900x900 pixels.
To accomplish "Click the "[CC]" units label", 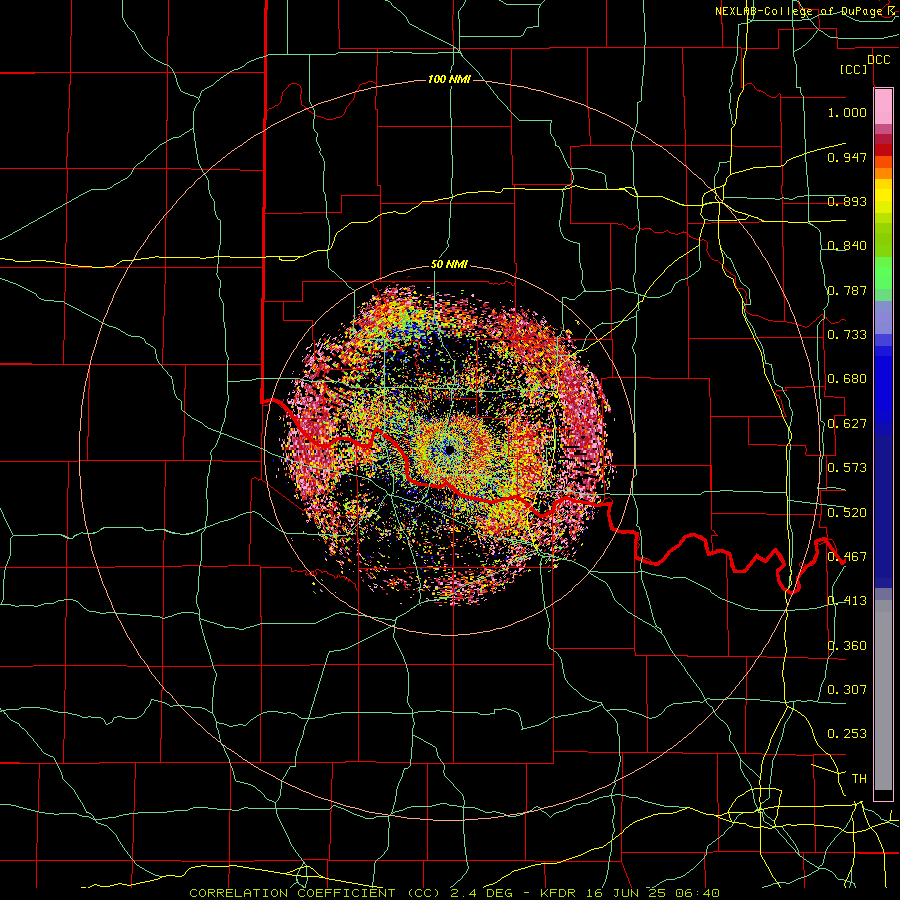I will pyautogui.click(x=854, y=69).
